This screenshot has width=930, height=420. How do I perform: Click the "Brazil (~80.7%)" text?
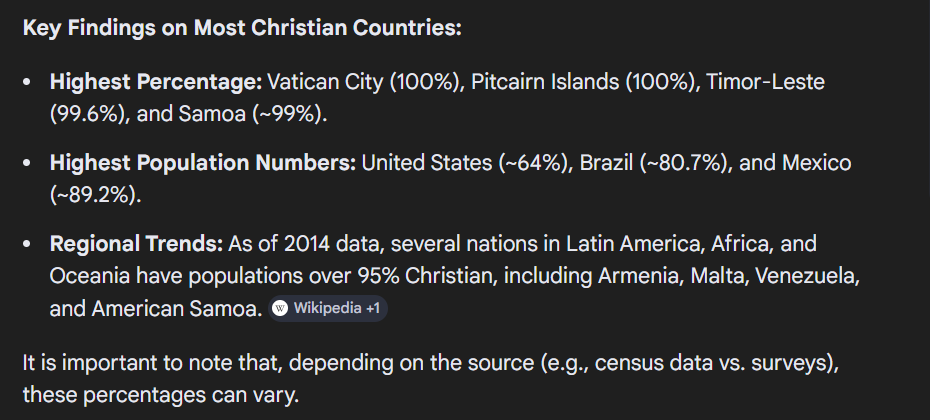[650, 163]
